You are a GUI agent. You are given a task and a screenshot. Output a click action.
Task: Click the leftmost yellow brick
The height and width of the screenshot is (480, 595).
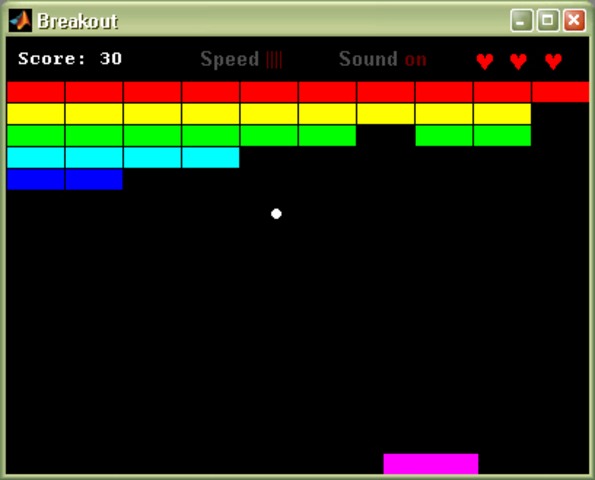point(36,114)
